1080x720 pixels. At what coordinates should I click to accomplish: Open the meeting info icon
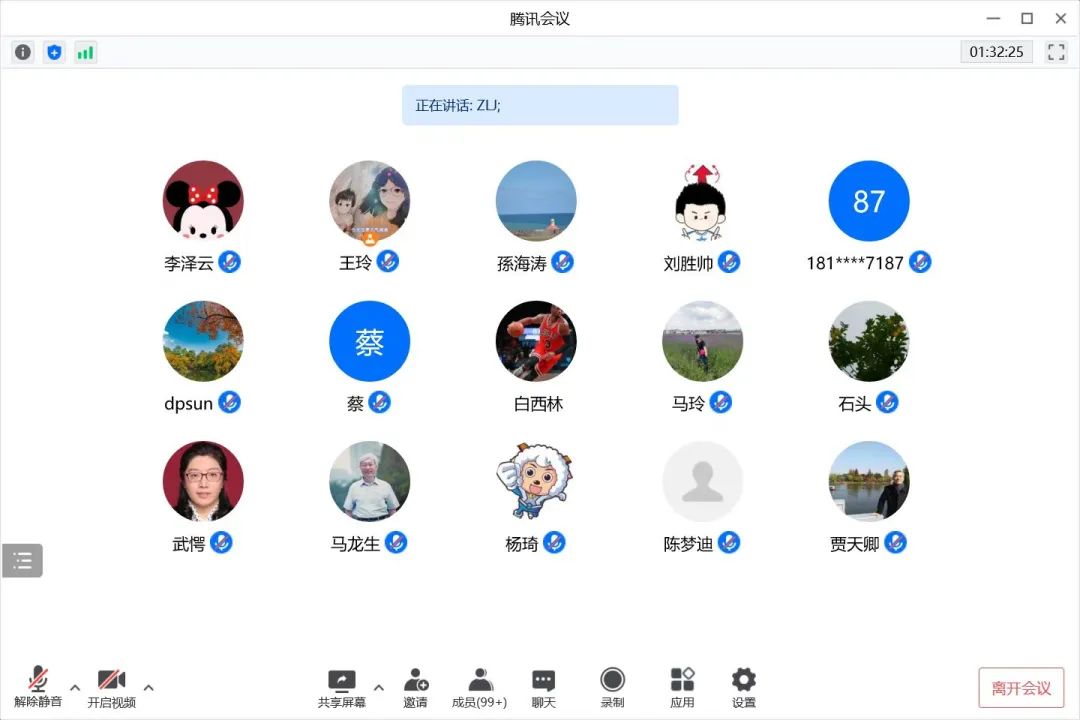pyautogui.click(x=23, y=52)
